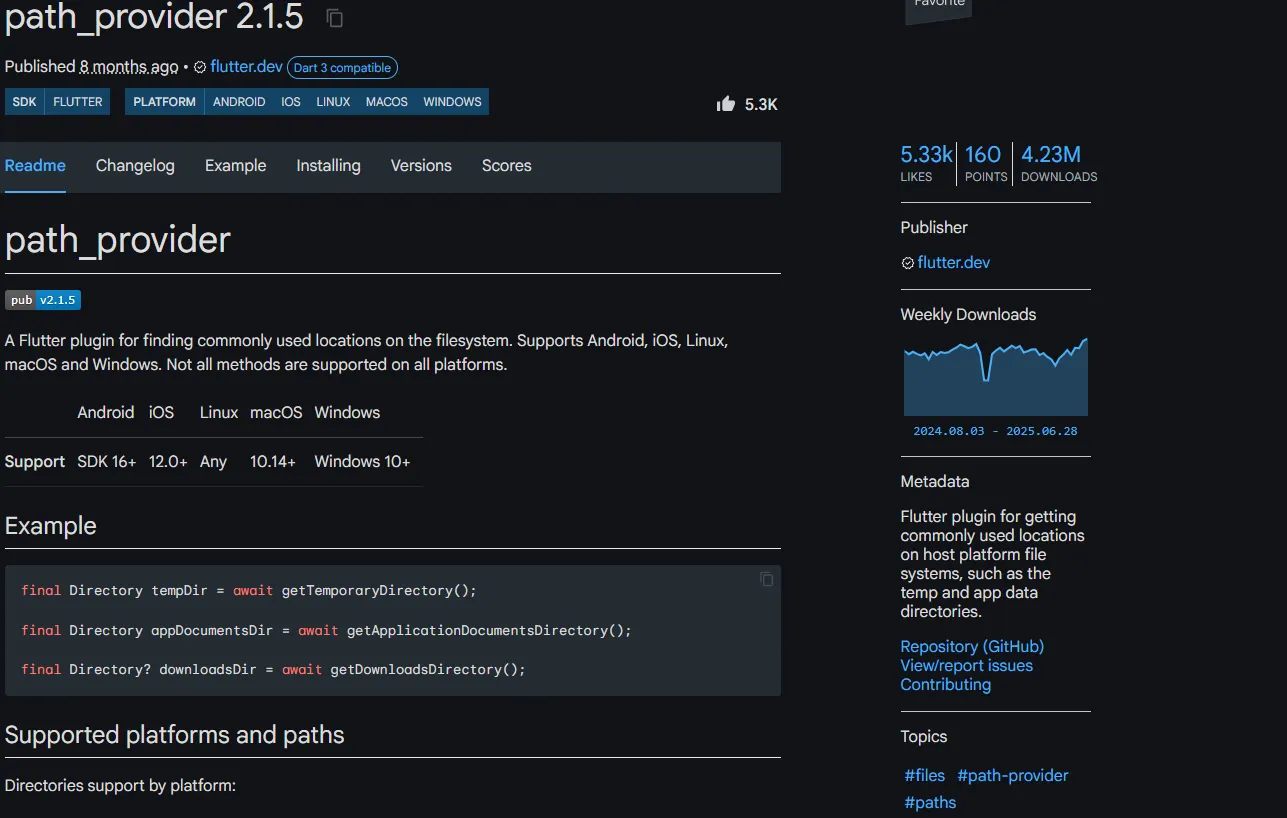Select the IOS platform tag

(x=291, y=102)
